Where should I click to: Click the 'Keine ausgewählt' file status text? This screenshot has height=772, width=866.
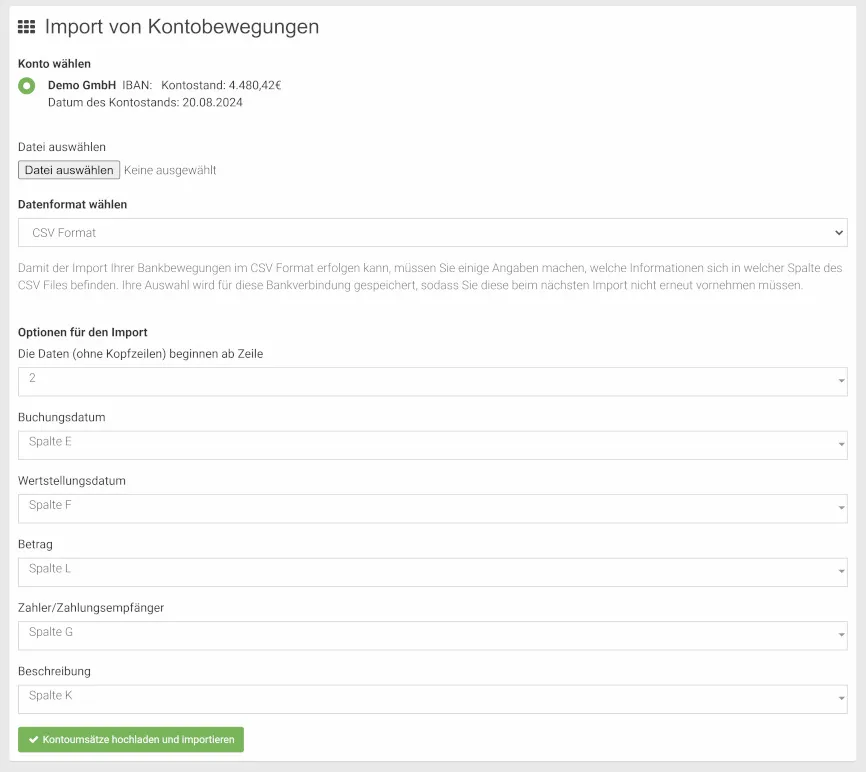170,170
